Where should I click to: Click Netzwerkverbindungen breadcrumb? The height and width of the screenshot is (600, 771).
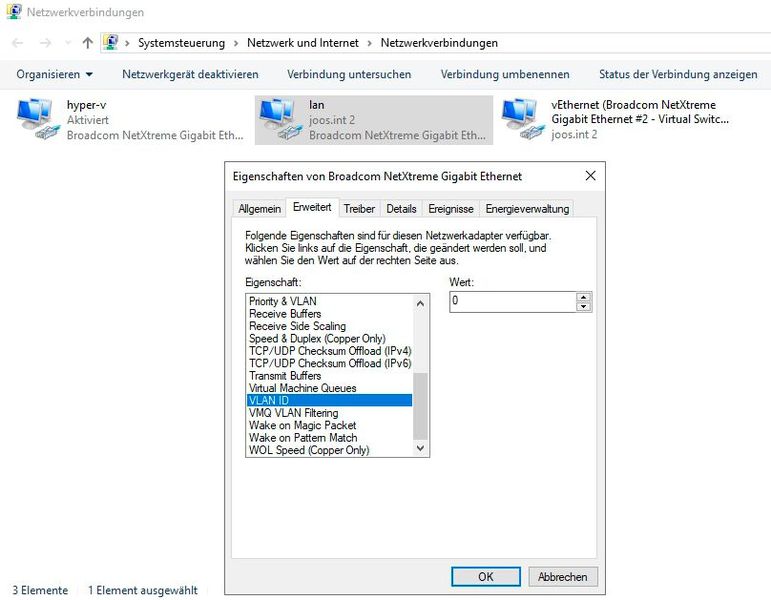(x=439, y=43)
